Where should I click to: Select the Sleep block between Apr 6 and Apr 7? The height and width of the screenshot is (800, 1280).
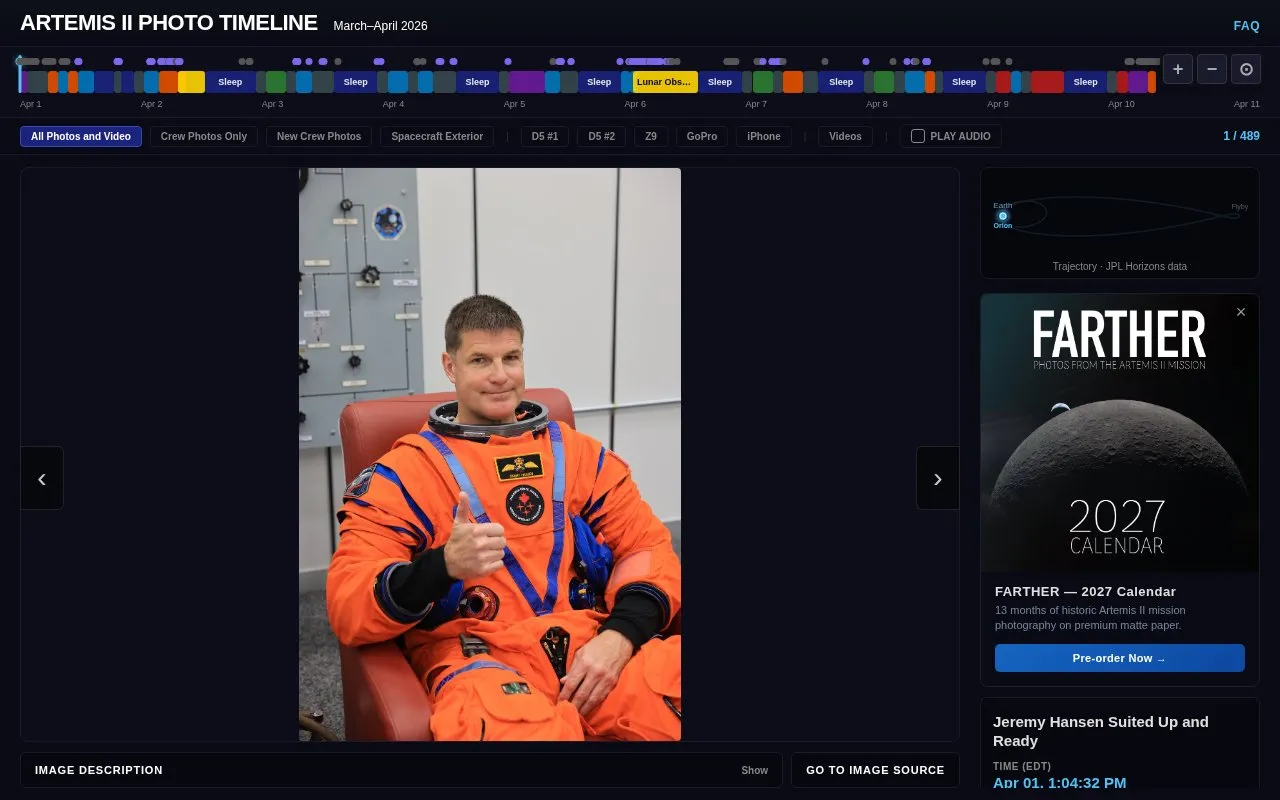[x=720, y=82]
